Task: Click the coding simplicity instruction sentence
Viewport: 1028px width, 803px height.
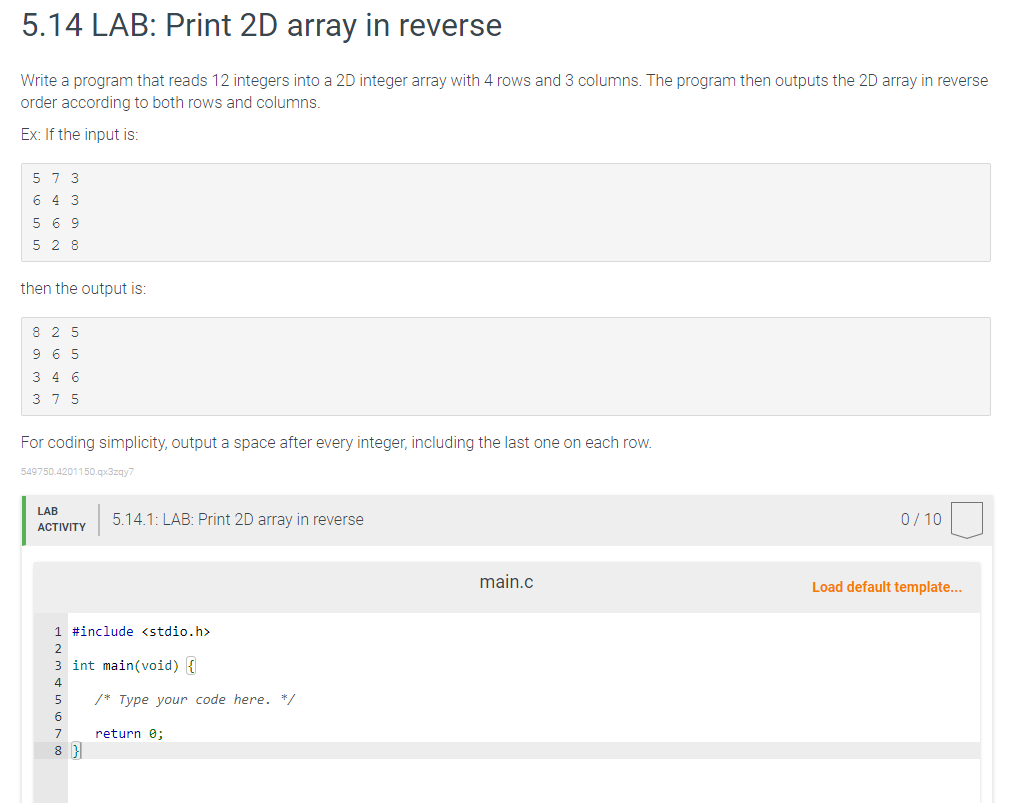Action: coord(335,442)
